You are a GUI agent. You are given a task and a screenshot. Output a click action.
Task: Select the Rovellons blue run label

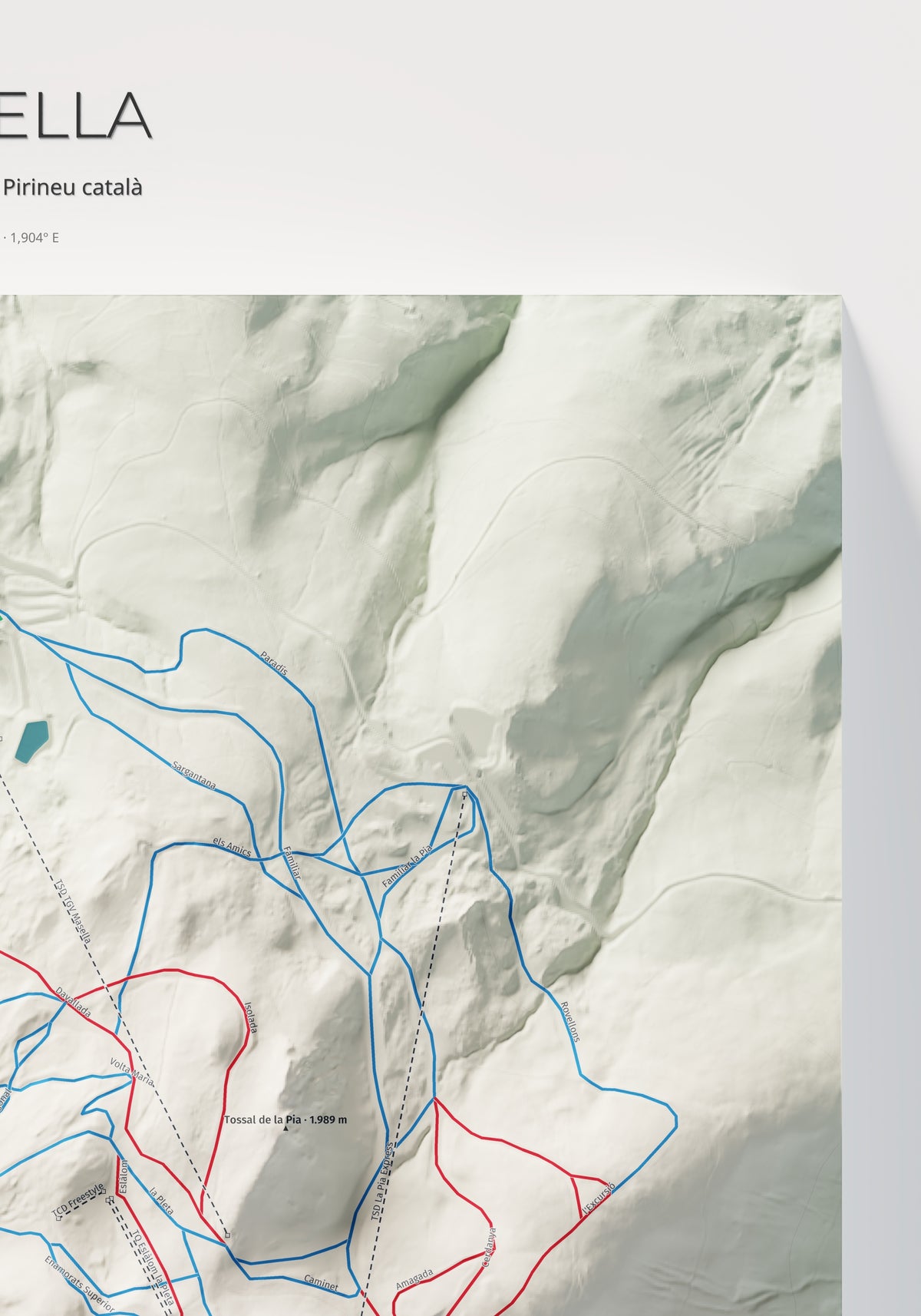pyautogui.click(x=569, y=1021)
